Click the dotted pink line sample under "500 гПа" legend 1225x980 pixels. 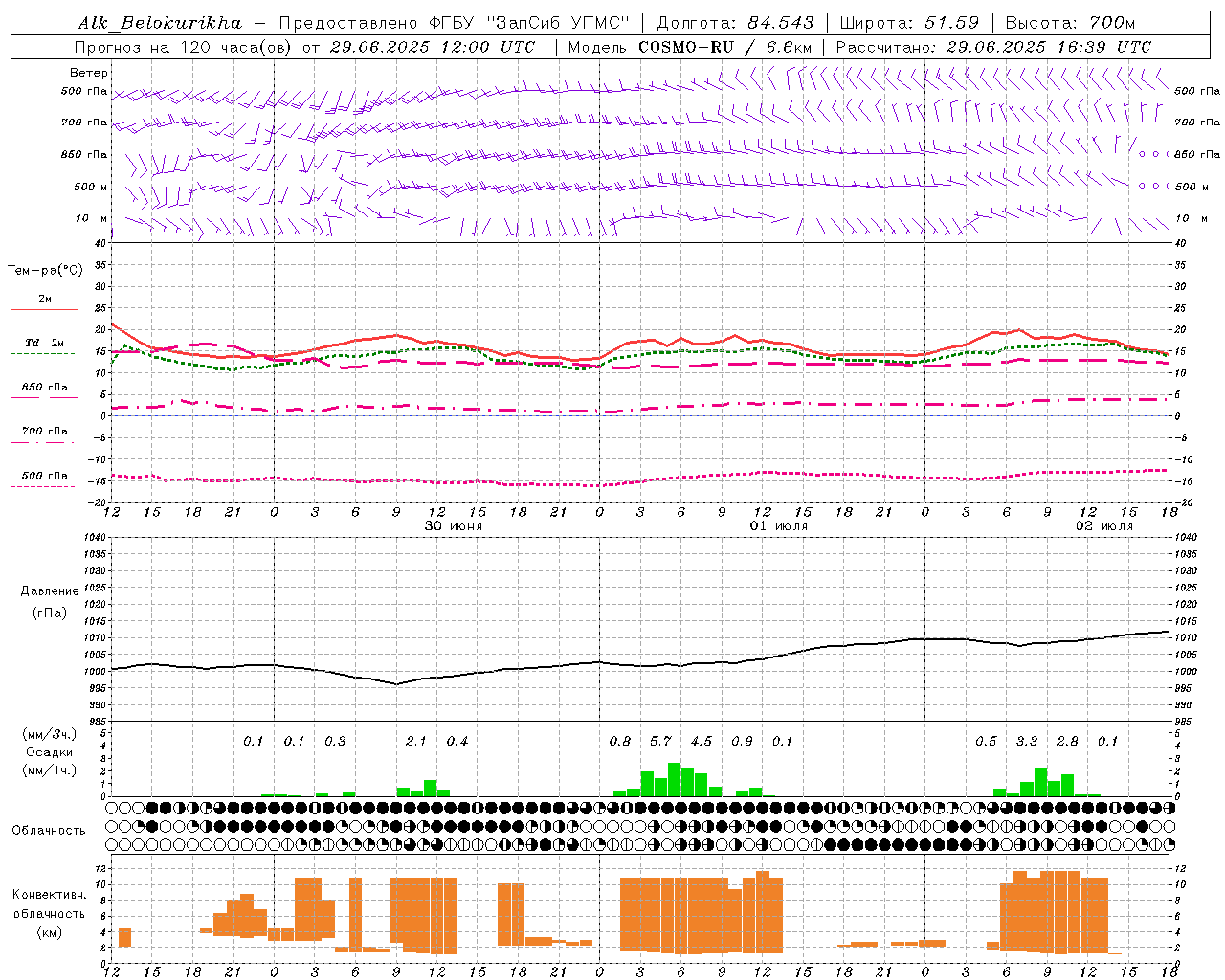pos(43,486)
